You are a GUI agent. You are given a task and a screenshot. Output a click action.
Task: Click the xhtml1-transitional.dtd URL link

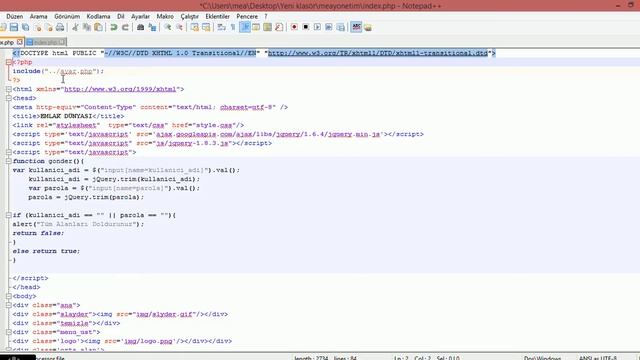pyautogui.click(x=378, y=53)
